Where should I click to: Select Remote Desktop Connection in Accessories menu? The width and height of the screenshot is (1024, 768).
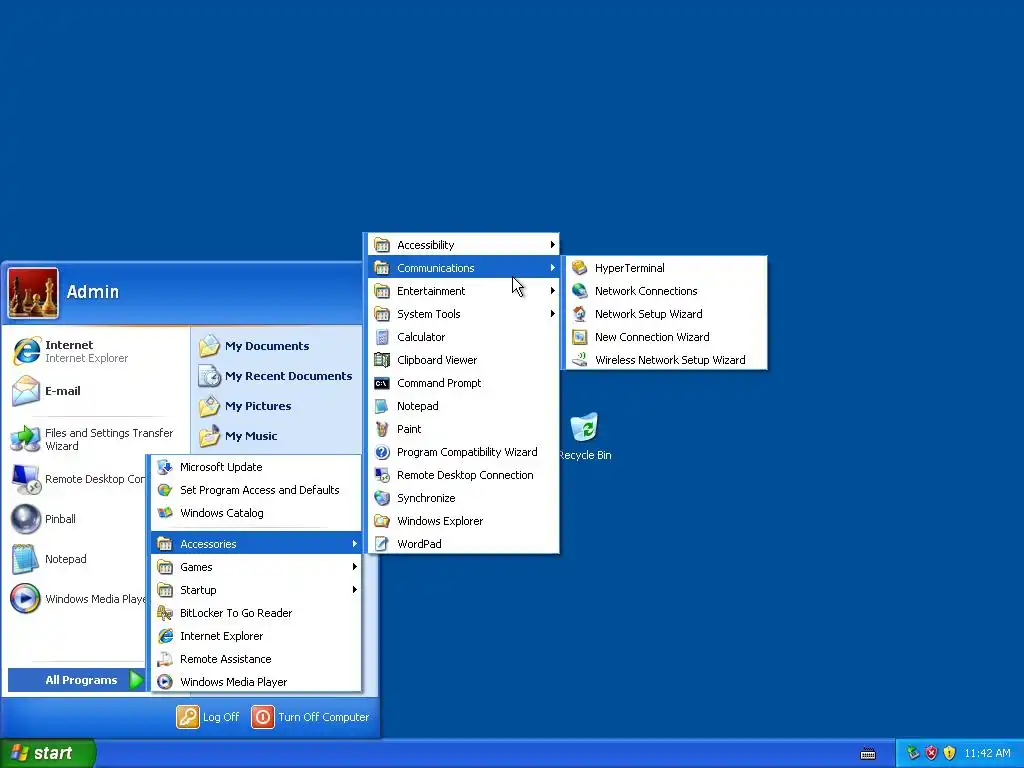[464, 475]
